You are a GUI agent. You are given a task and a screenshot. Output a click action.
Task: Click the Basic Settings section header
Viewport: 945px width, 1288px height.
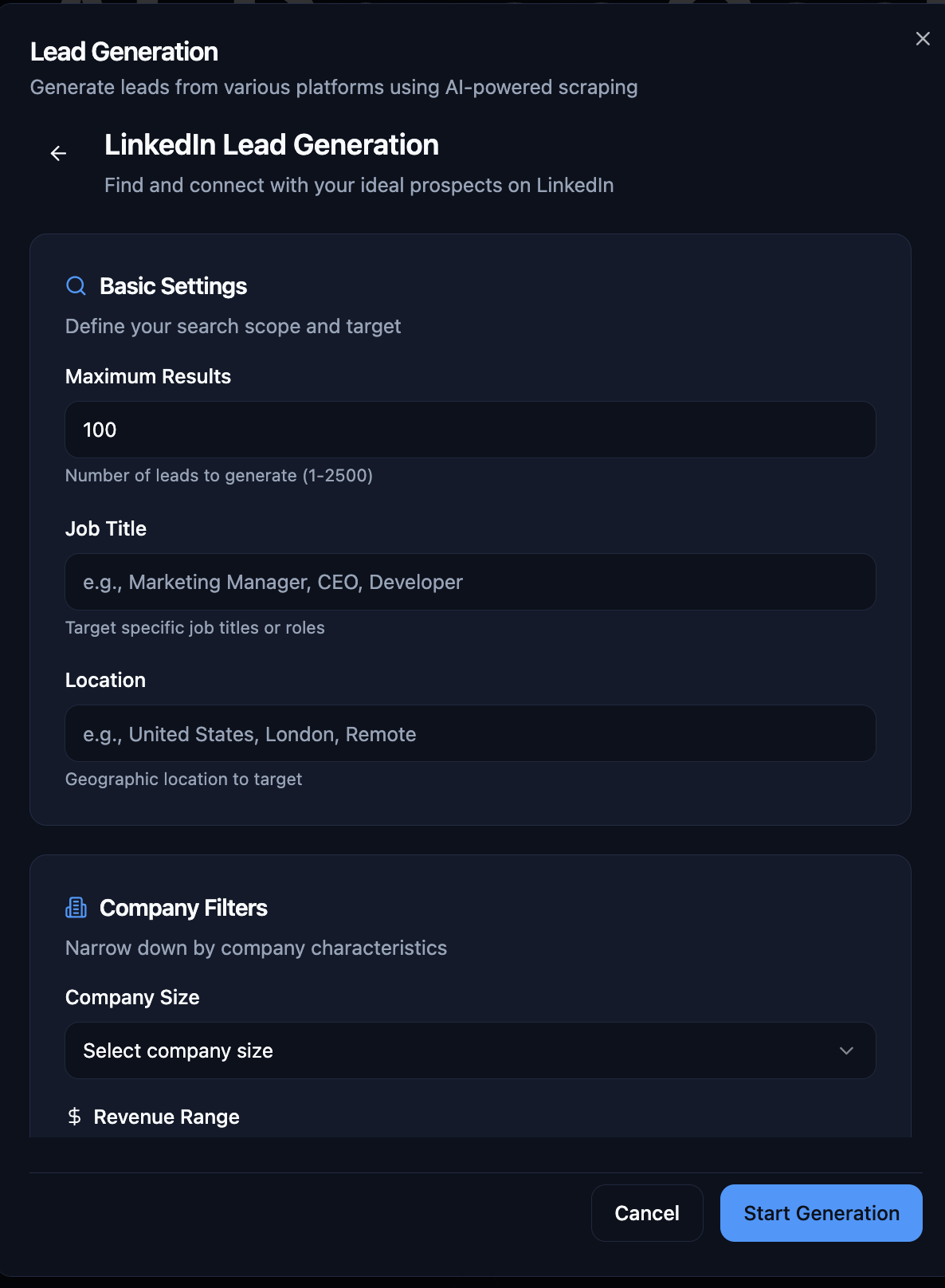173,286
